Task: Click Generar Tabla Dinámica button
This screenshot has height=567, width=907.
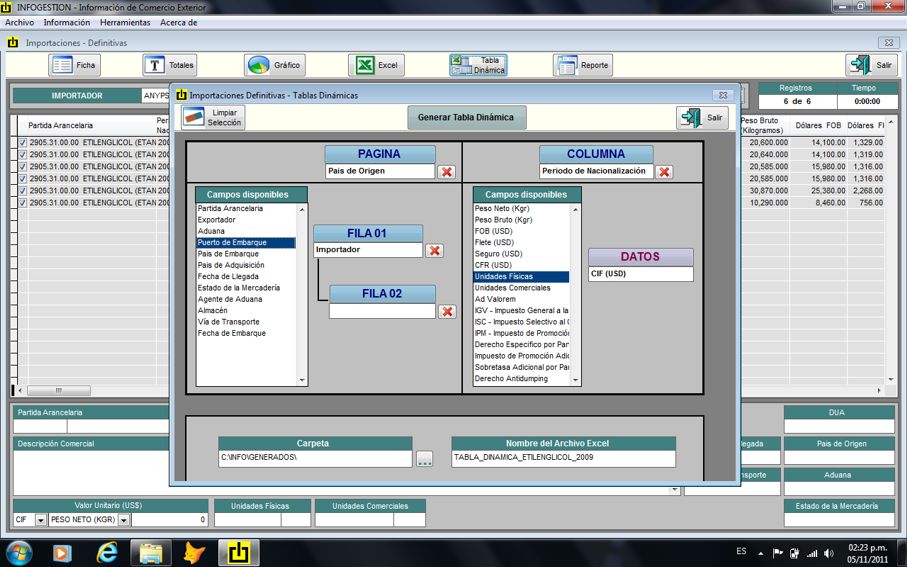Action: 466,117
